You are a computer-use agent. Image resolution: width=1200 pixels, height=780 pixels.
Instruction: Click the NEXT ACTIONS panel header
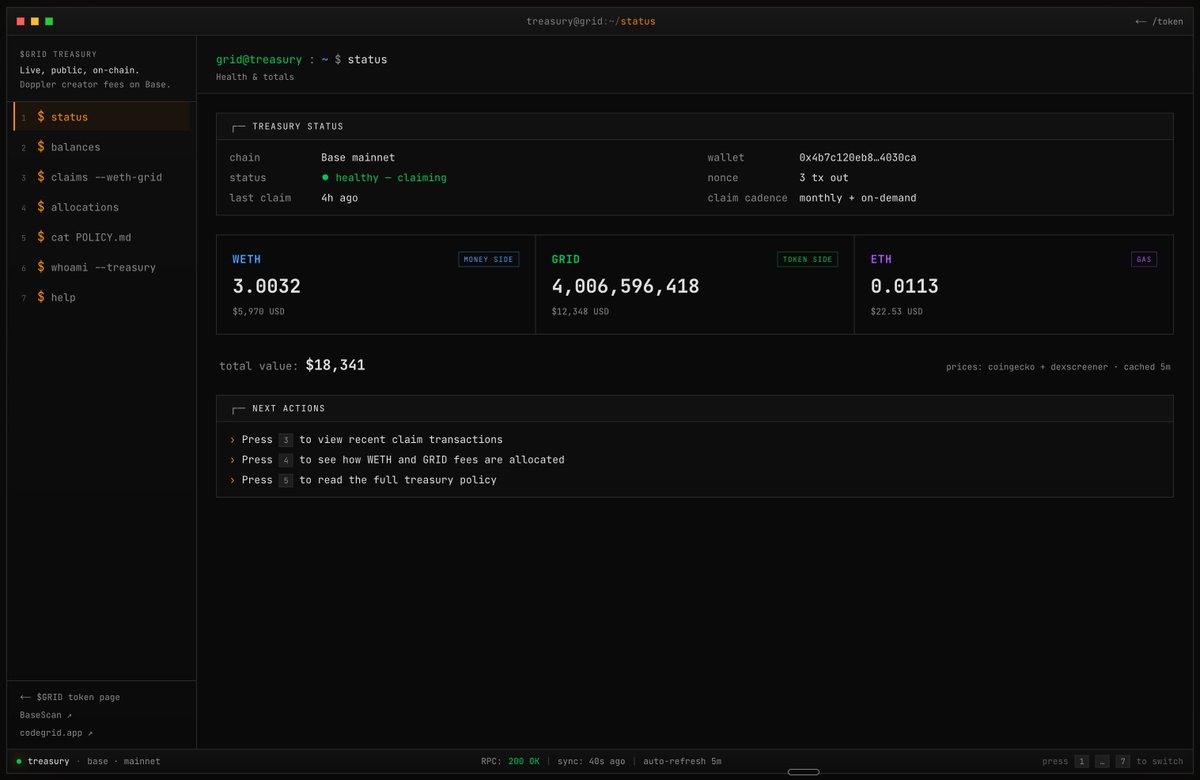[x=695, y=409]
